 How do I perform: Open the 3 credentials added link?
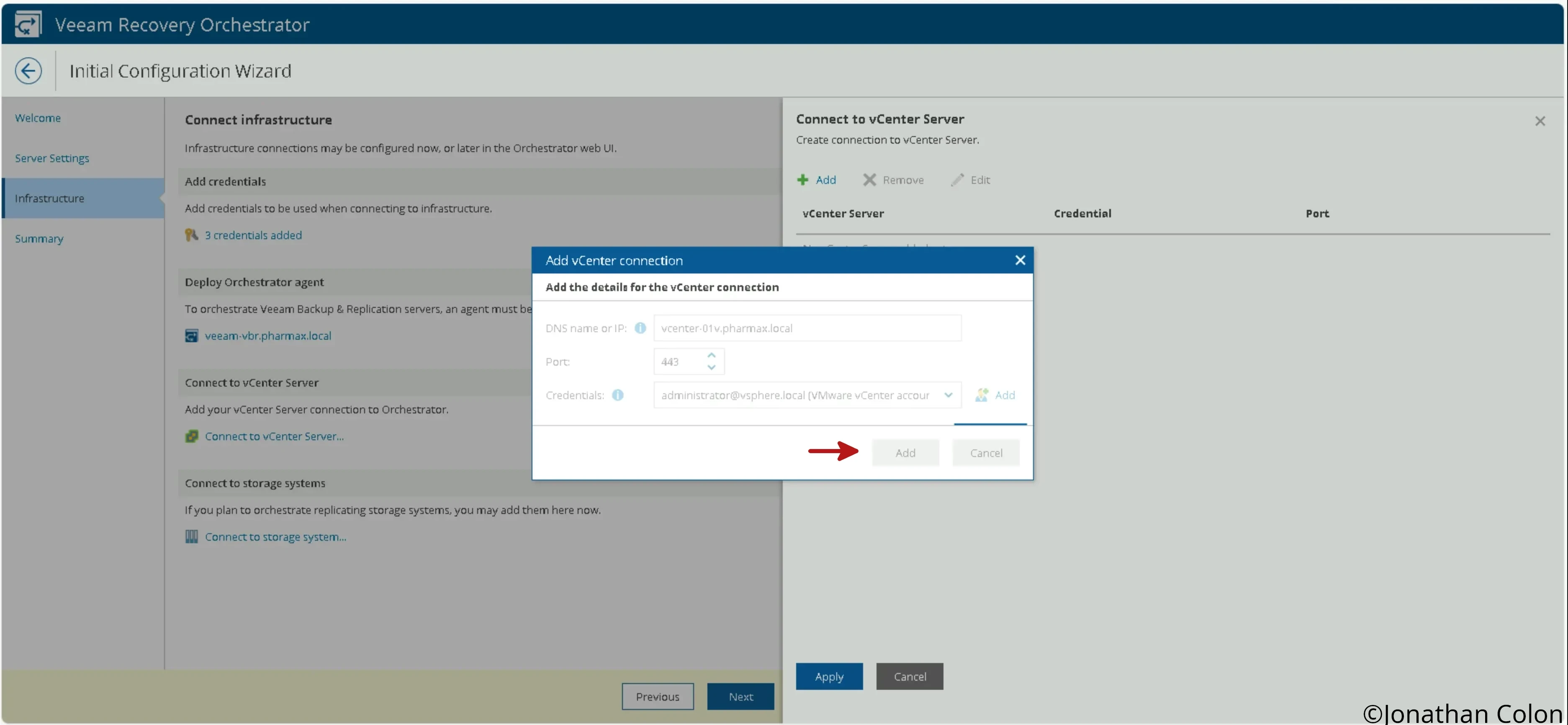coord(253,235)
